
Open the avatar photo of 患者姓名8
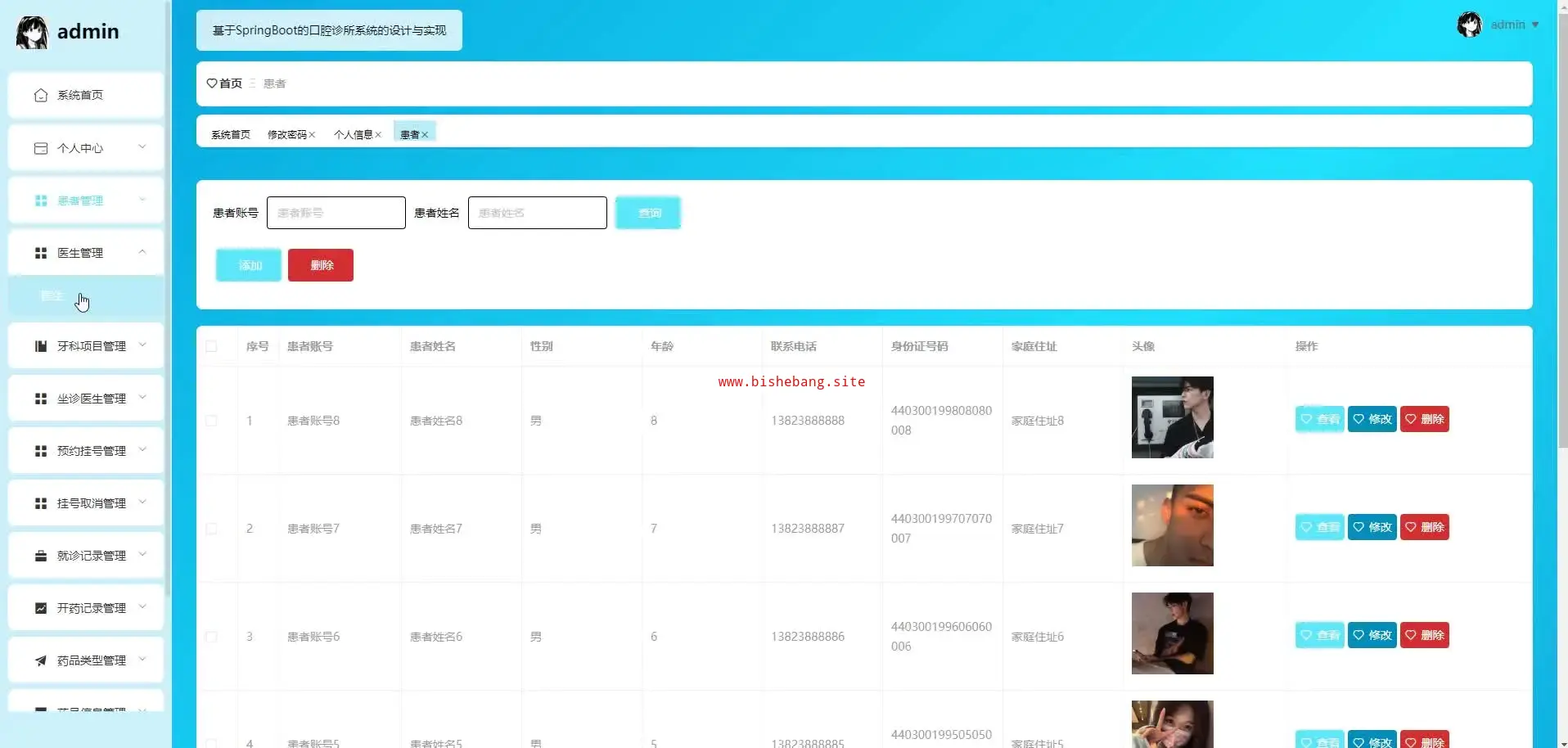[x=1173, y=417]
